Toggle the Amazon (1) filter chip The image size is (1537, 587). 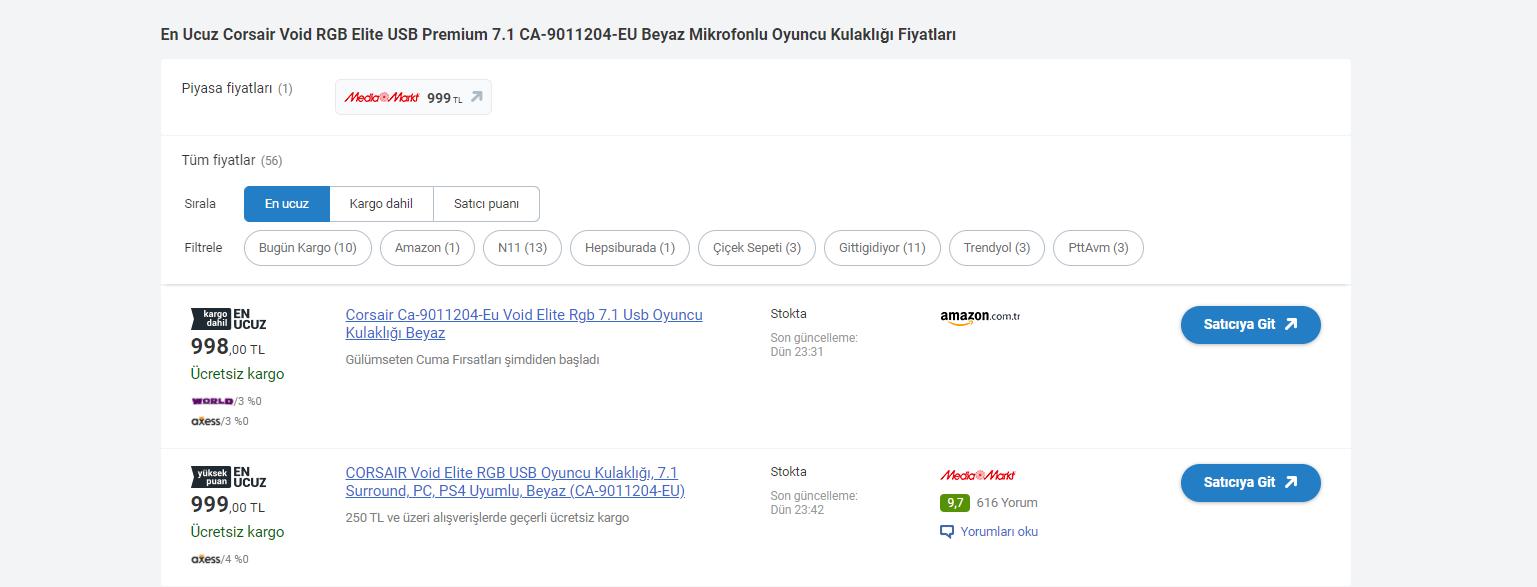[427, 248]
